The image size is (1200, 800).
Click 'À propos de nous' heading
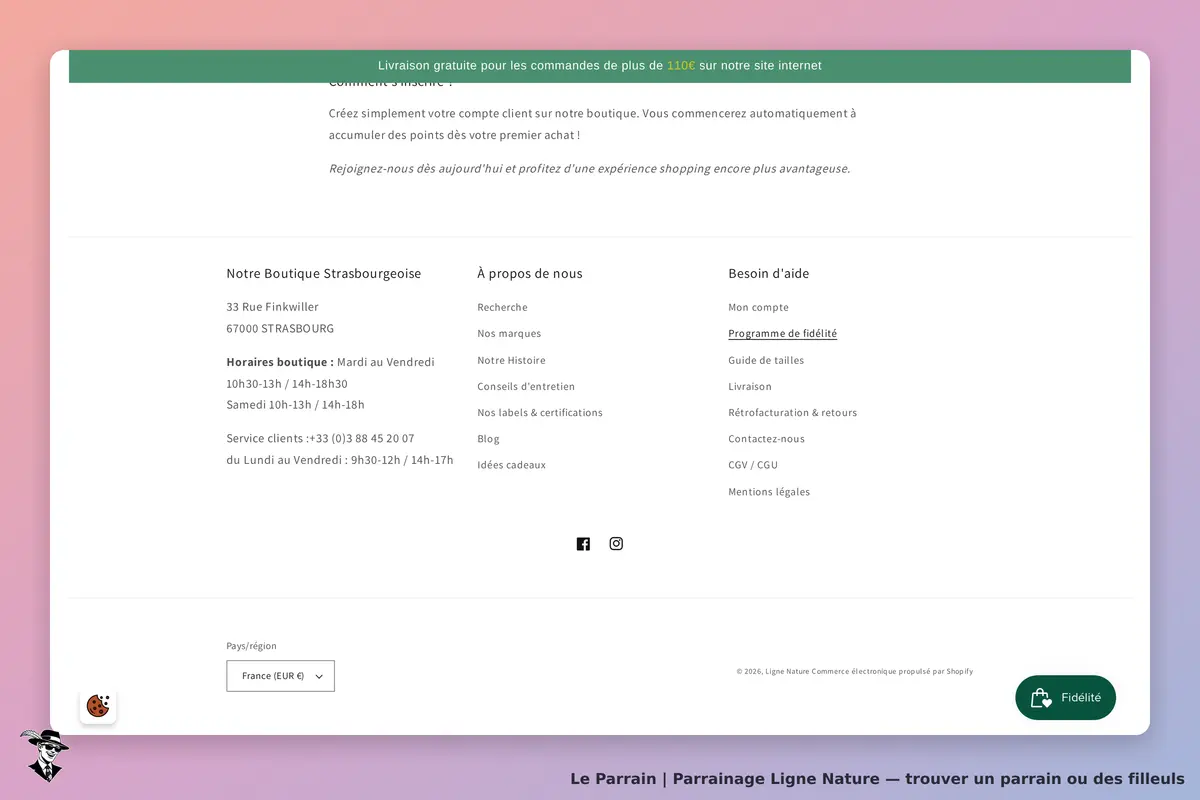530,273
